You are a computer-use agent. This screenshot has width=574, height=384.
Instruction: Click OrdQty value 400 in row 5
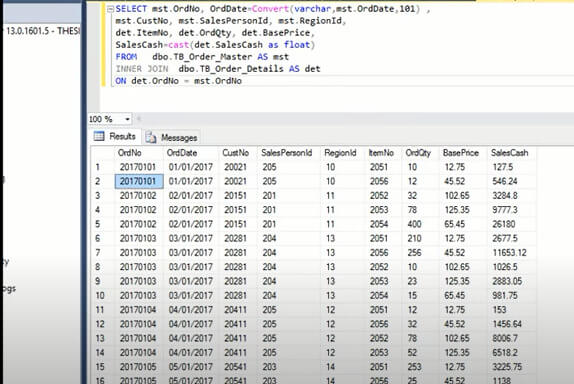pyautogui.click(x=414, y=224)
